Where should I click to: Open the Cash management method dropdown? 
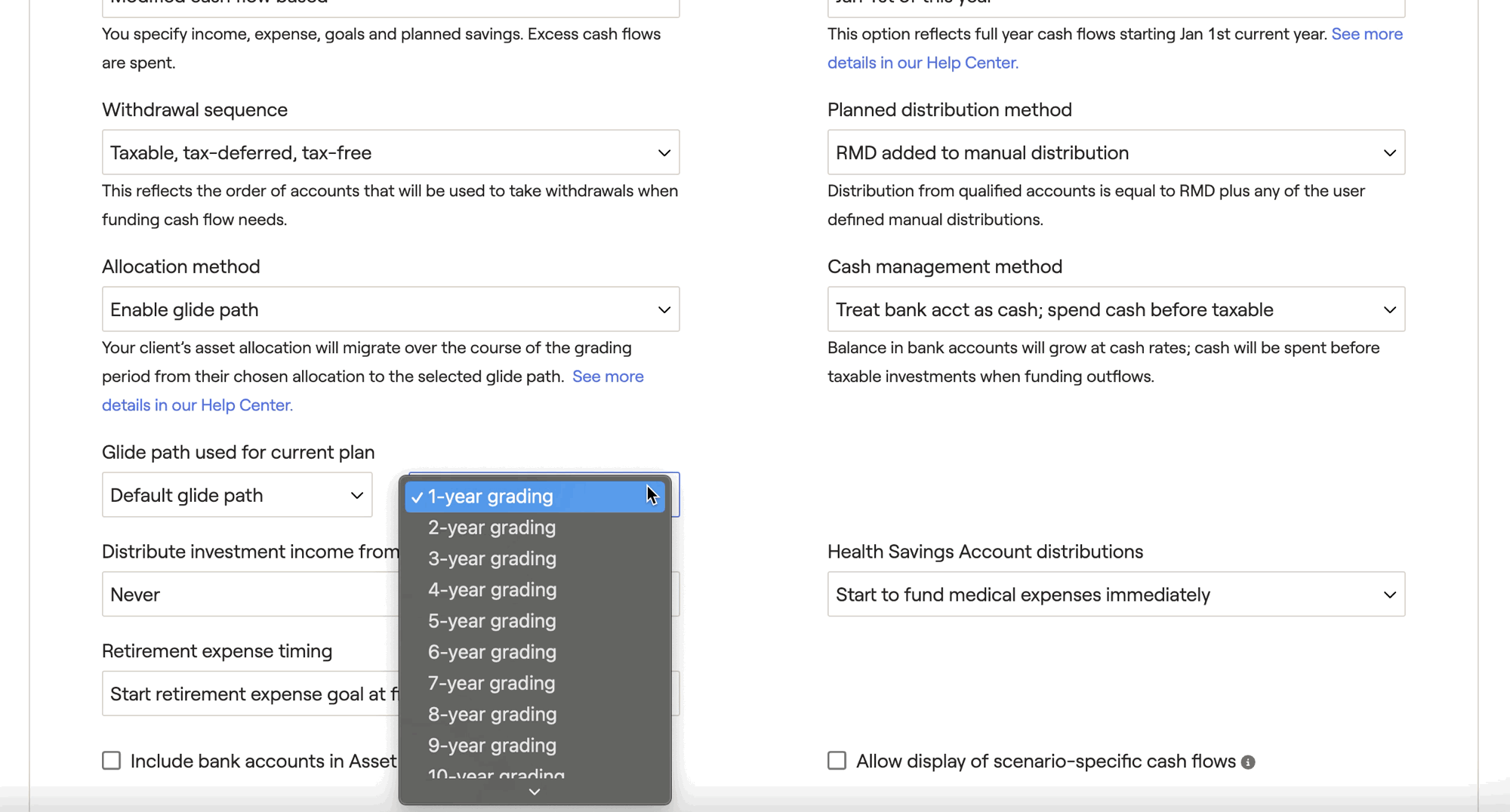click(1116, 309)
